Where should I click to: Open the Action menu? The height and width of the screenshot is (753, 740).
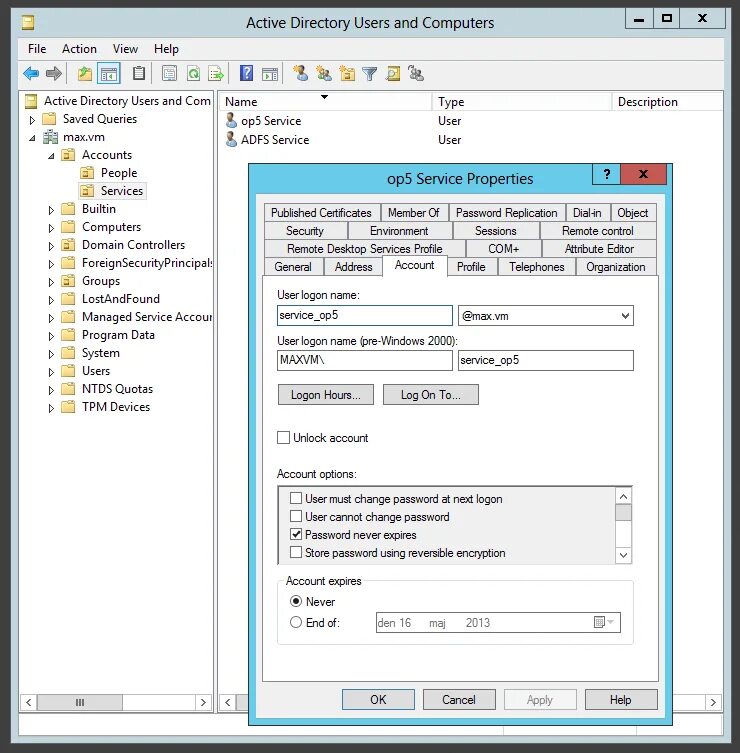coord(79,49)
